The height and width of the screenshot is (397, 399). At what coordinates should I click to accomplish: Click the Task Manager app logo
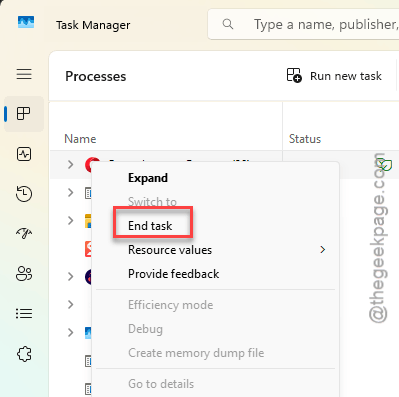(26, 22)
